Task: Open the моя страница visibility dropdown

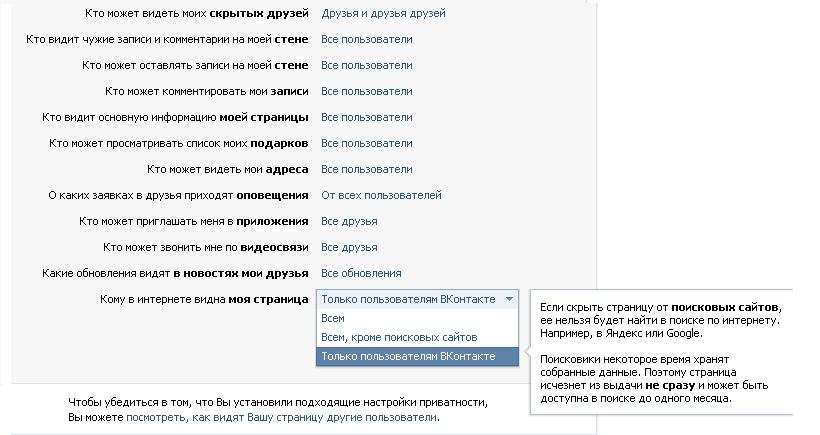Action: (x=419, y=299)
